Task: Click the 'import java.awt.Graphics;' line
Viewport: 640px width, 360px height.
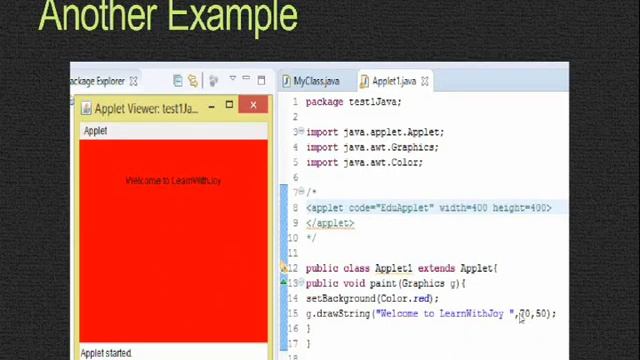Action: click(x=372, y=147)
